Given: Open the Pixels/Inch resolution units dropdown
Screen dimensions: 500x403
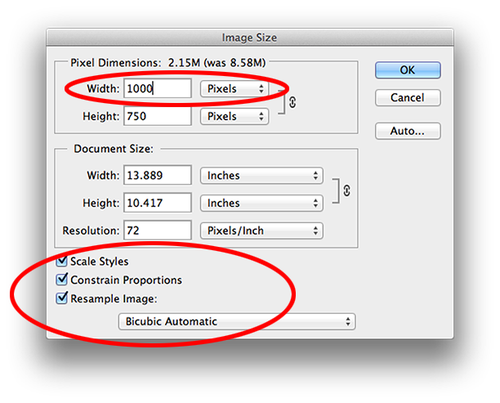Looking at the screenshot, I should click(261, 231).
